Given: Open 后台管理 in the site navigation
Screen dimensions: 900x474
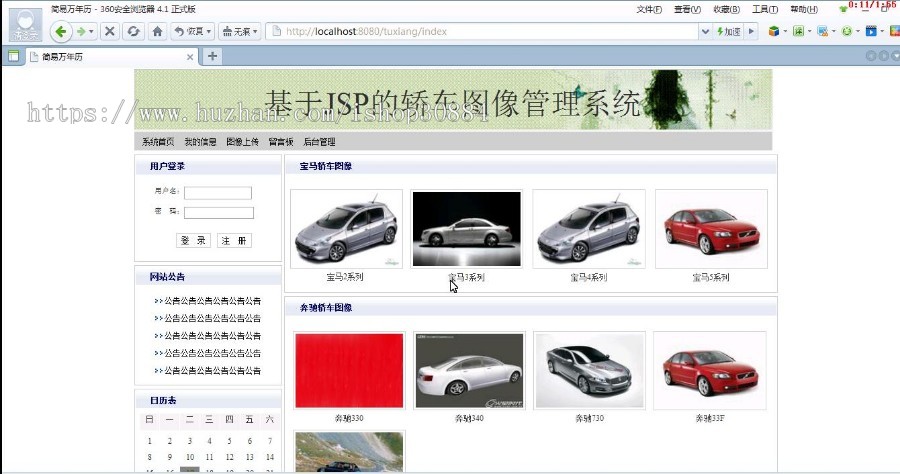Looking at the screenshot, I should [x=319, y=142].
